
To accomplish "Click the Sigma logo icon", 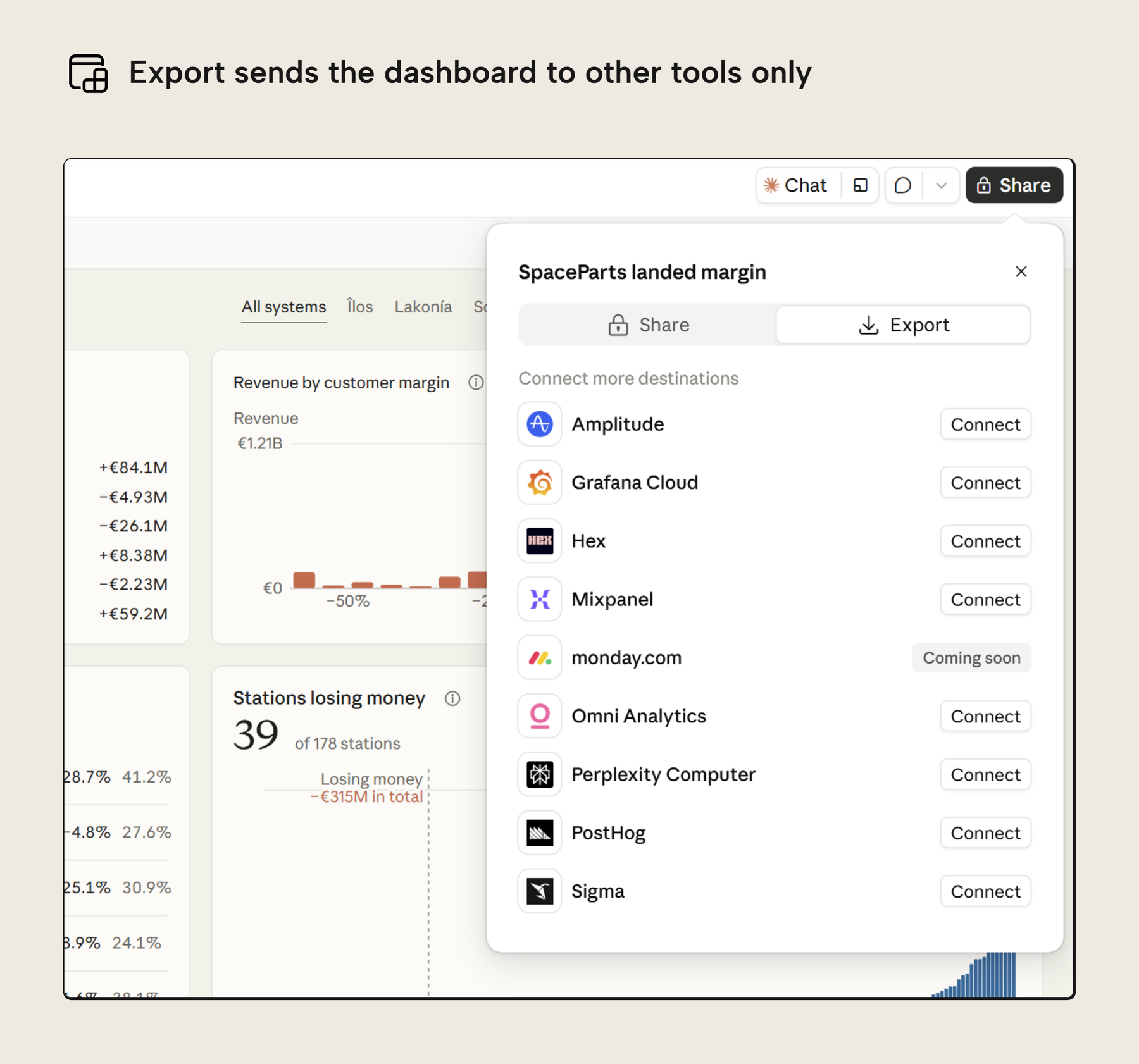I will 540,891.
